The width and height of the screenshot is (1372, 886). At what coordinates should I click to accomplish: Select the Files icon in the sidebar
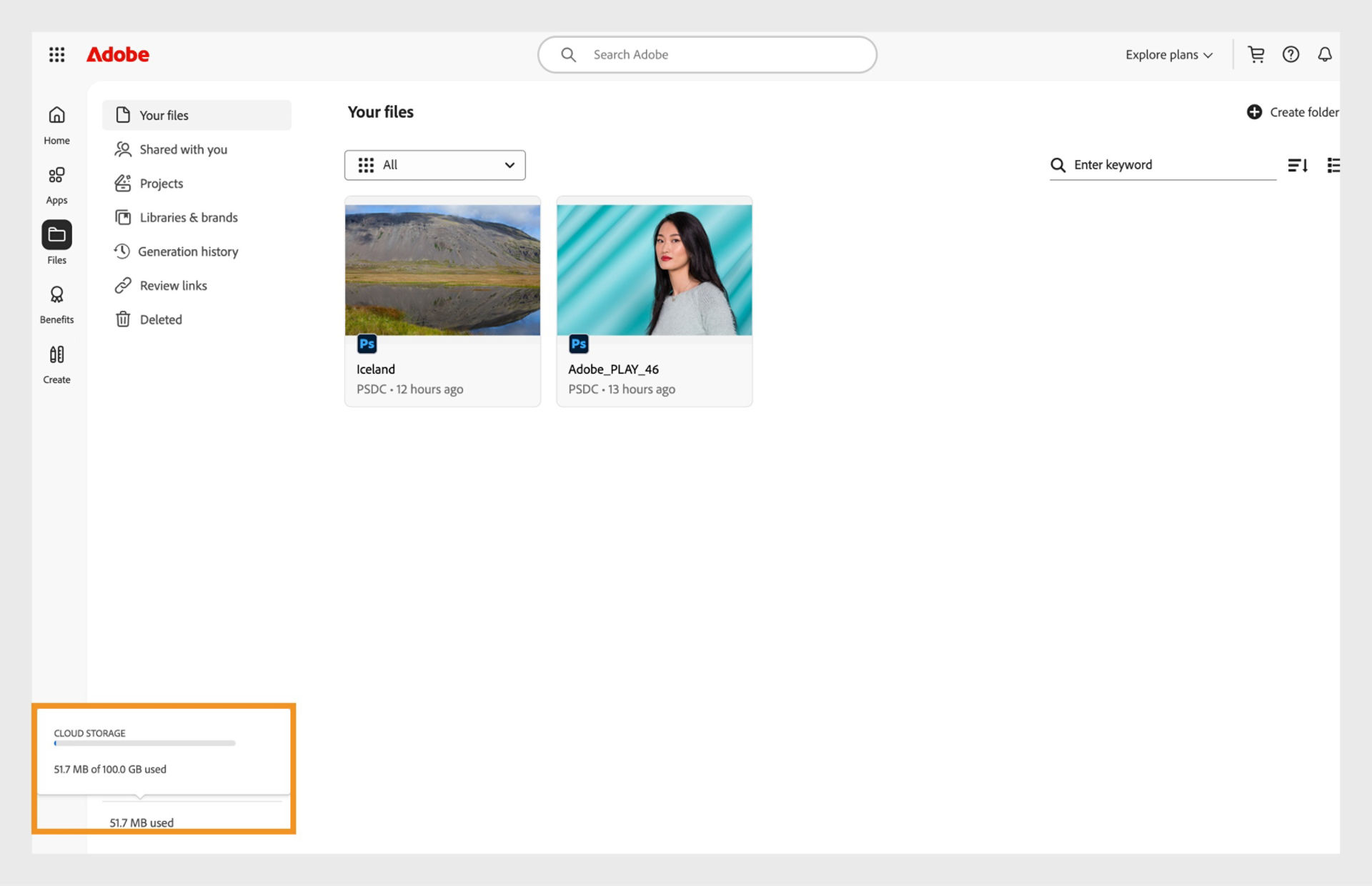[x=56, y=235]
